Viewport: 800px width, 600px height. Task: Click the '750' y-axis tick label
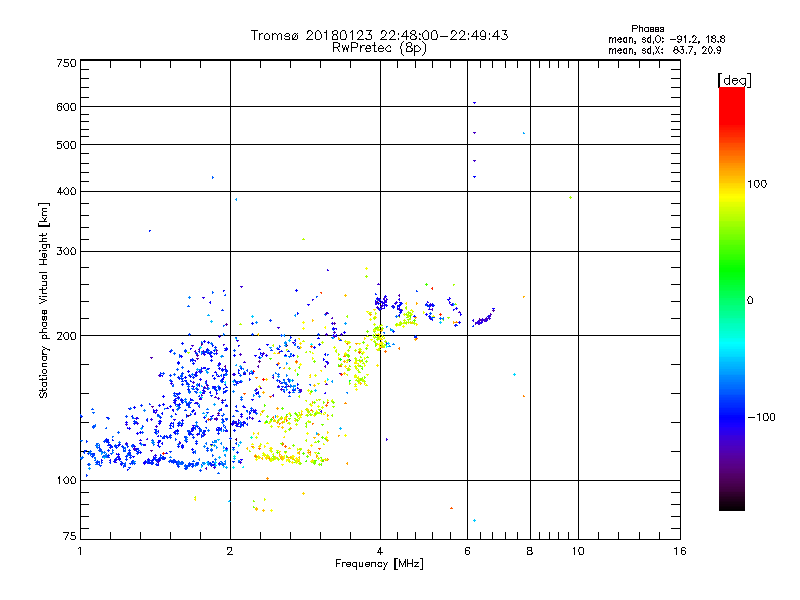[66, 63]
